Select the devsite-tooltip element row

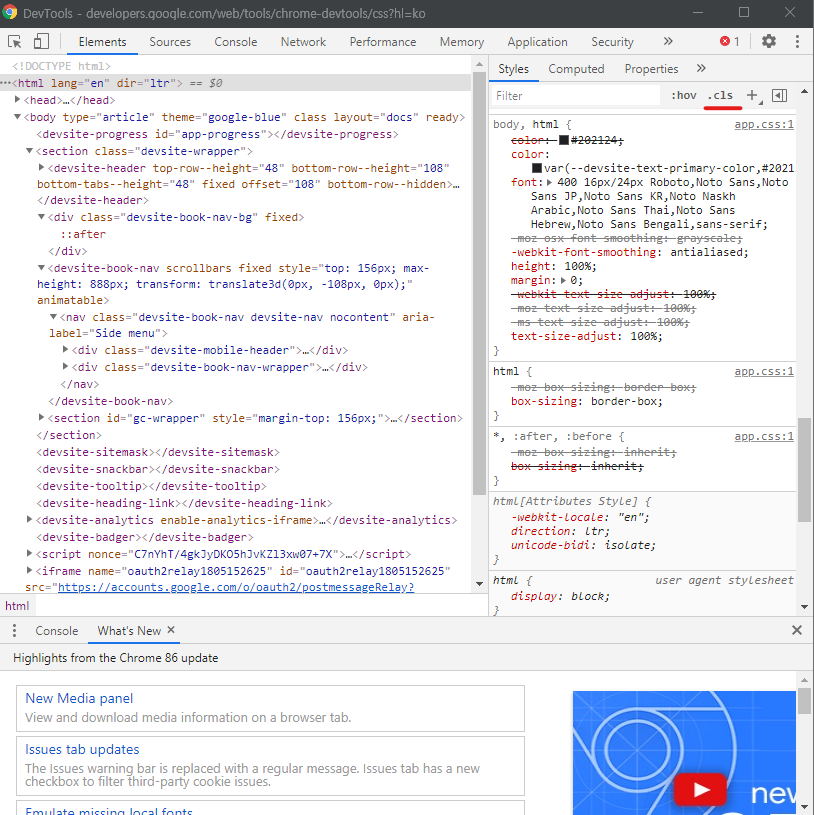151,486
